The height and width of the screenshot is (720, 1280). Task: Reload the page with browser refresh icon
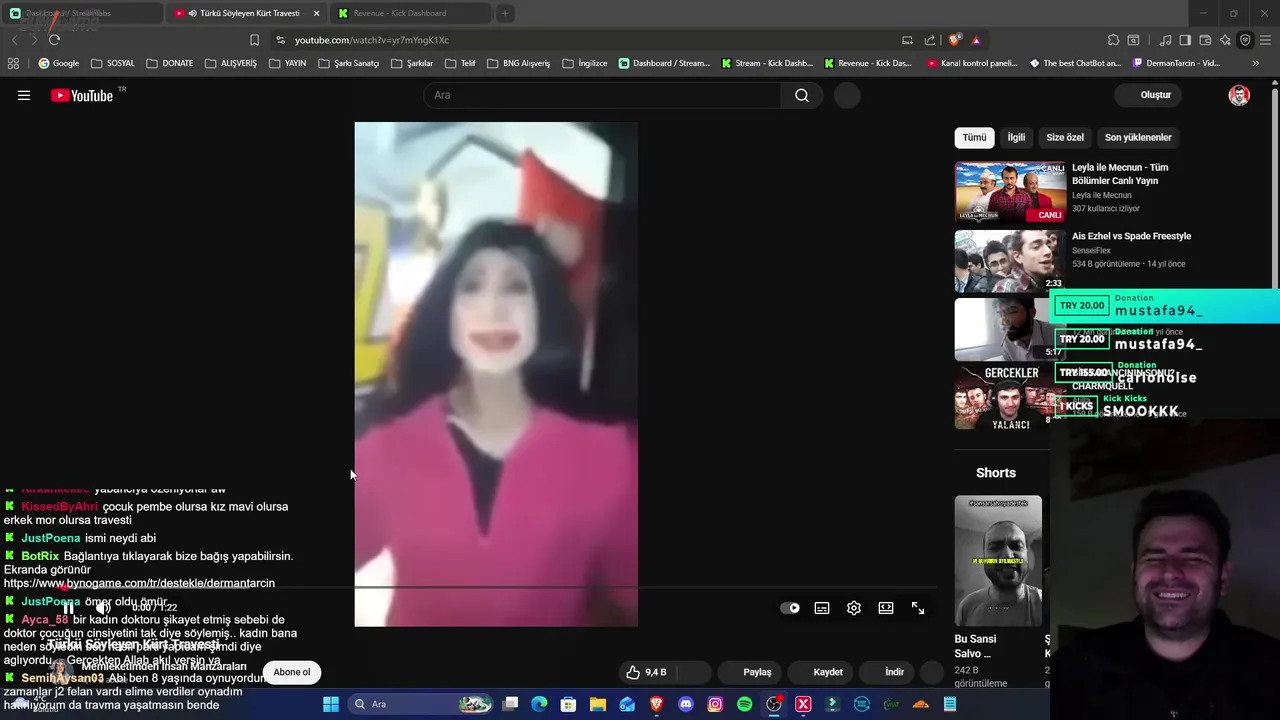pyautogui.click(x=54, y=40)
